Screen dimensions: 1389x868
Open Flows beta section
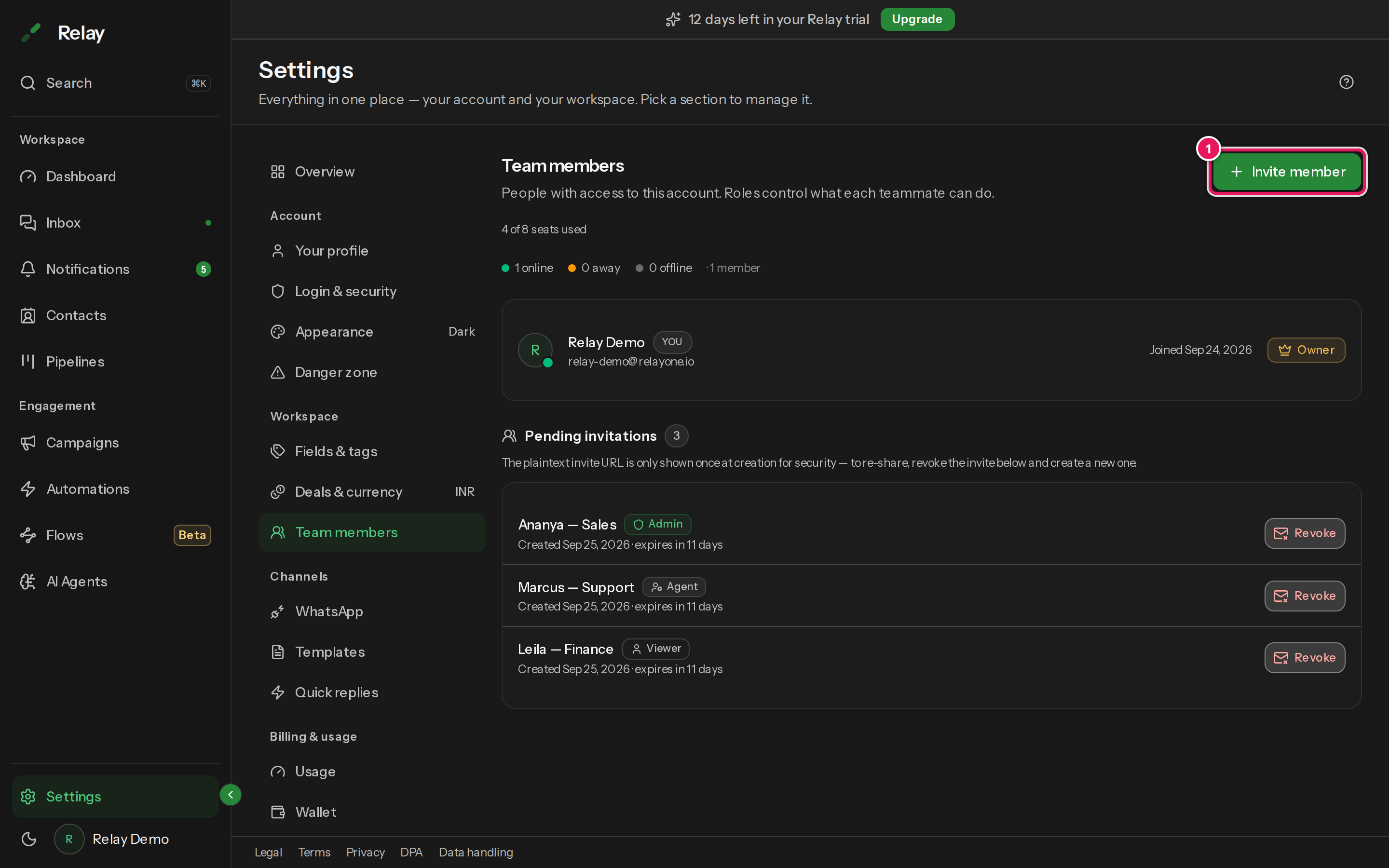pyautogui.click(x=115, y=535)
